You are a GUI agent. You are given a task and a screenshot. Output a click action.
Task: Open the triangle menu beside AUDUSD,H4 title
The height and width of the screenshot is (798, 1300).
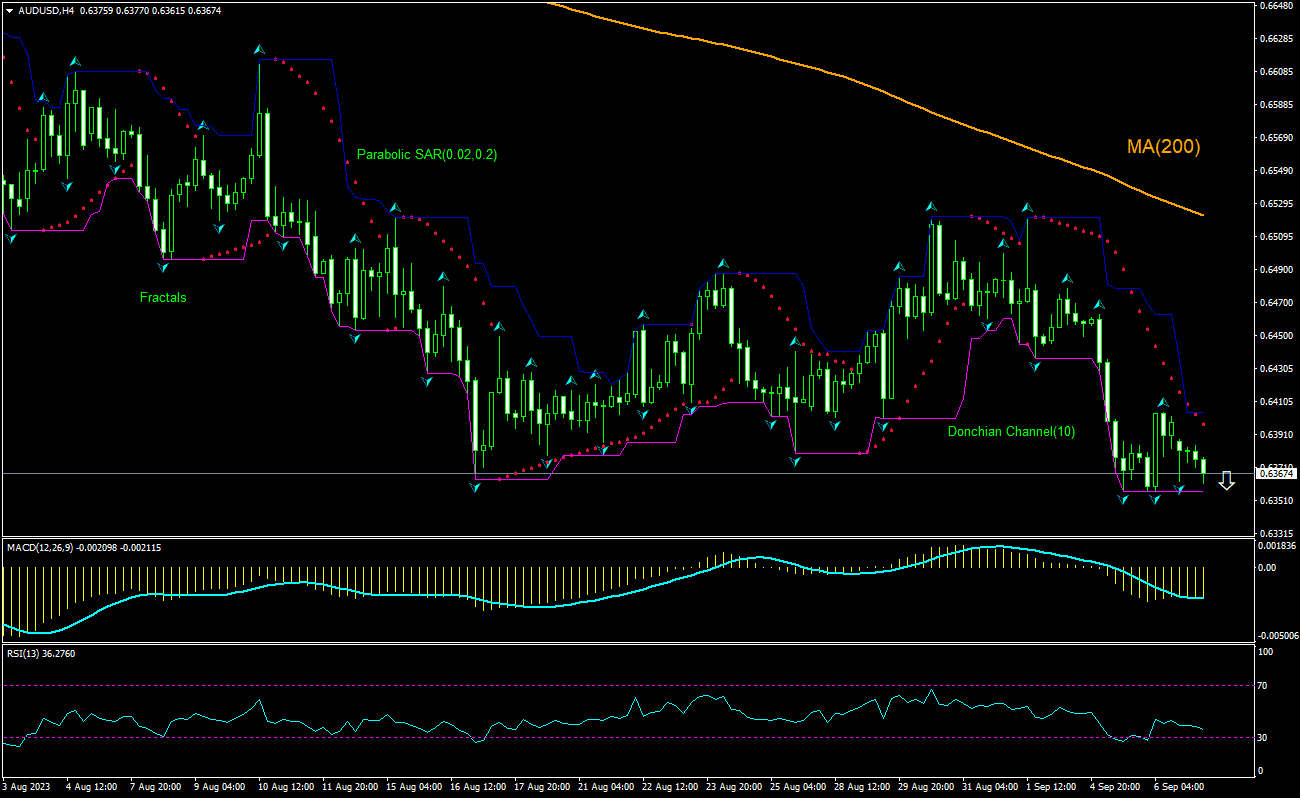point(9,10)
